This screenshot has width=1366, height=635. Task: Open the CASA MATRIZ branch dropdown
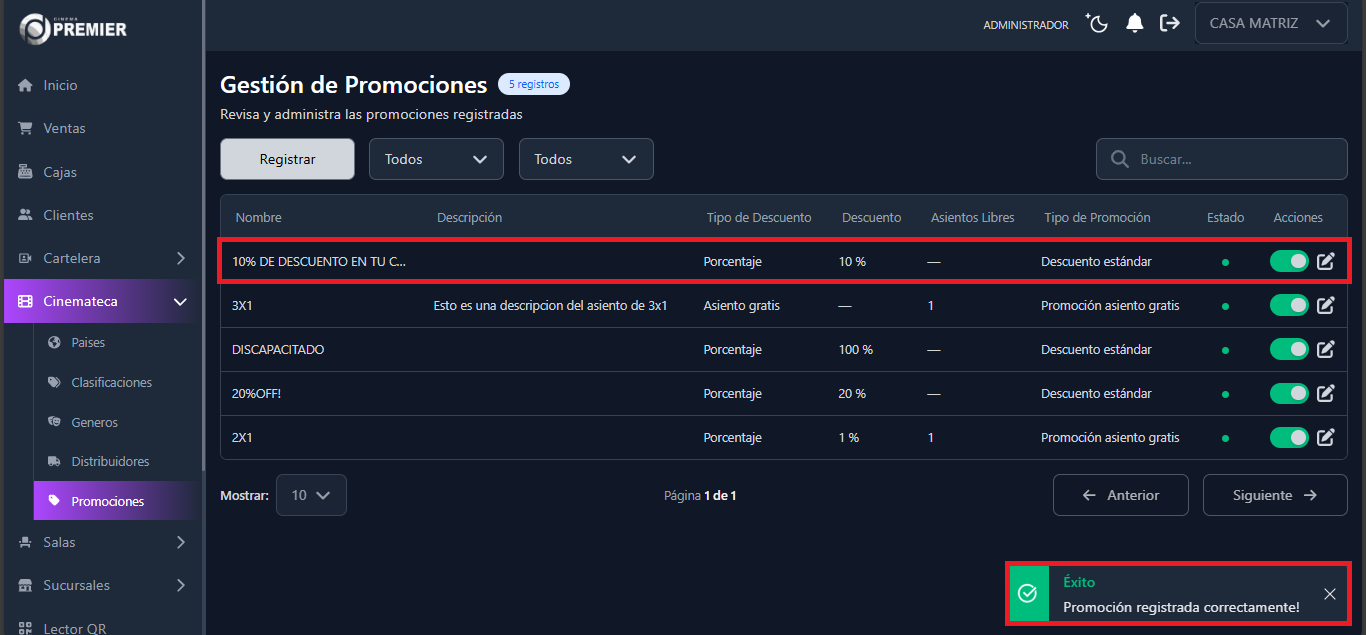(1269, 23)
